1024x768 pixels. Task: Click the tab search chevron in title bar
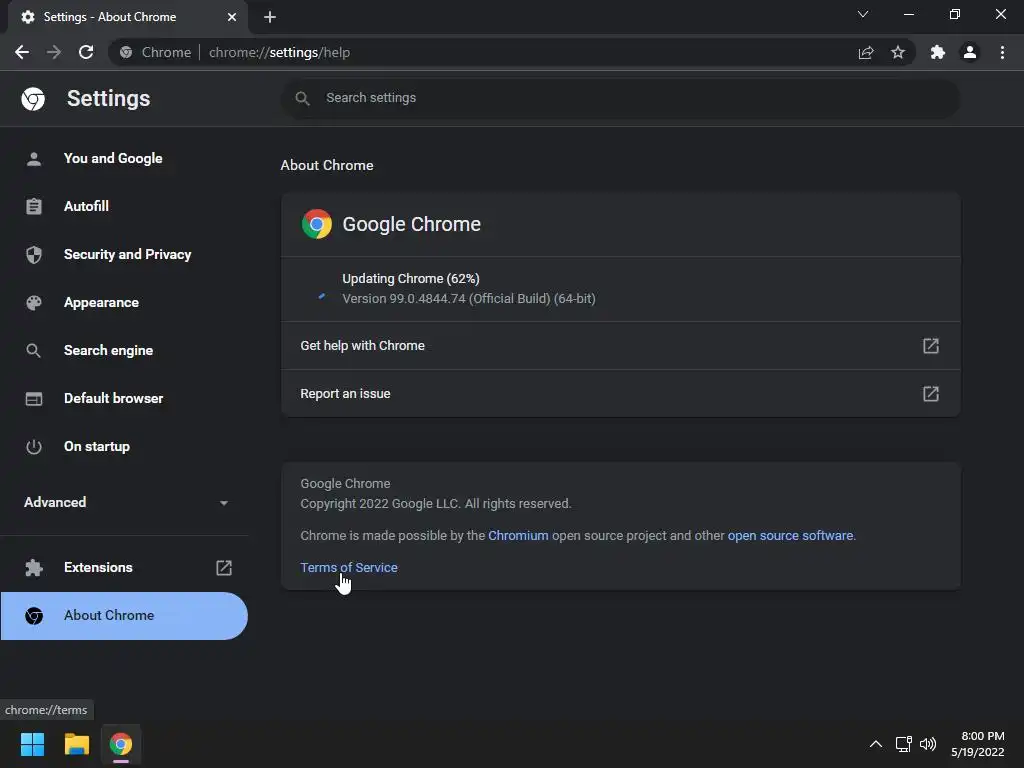click(x=863, y=14)
